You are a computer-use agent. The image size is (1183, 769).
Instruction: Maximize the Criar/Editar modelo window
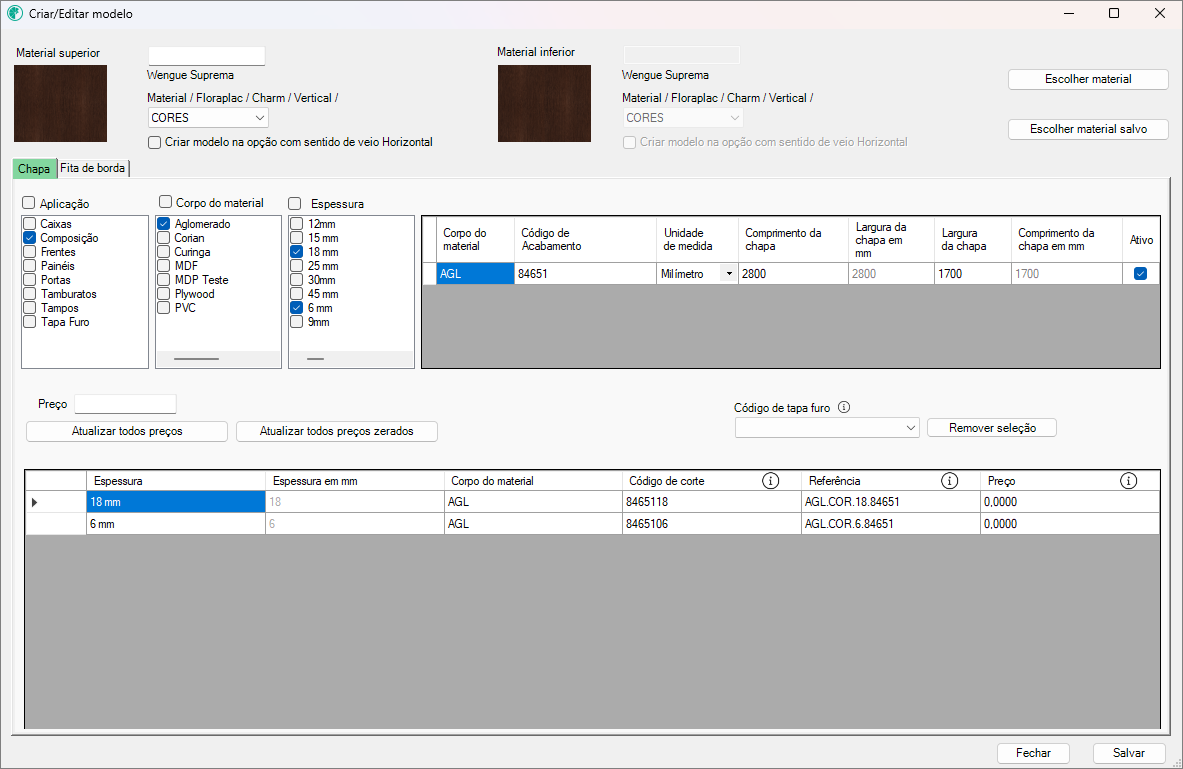point(1113,14)
